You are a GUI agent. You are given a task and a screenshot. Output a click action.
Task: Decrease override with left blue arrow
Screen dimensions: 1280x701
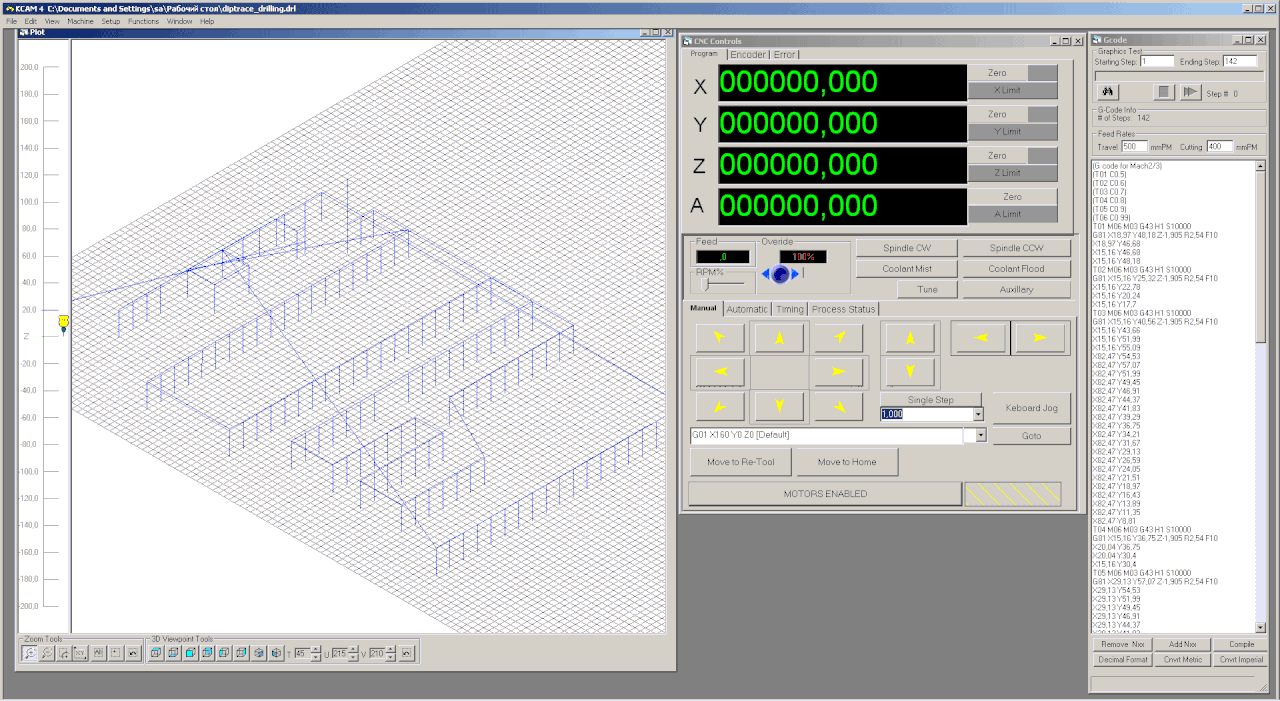coord(766,274)
